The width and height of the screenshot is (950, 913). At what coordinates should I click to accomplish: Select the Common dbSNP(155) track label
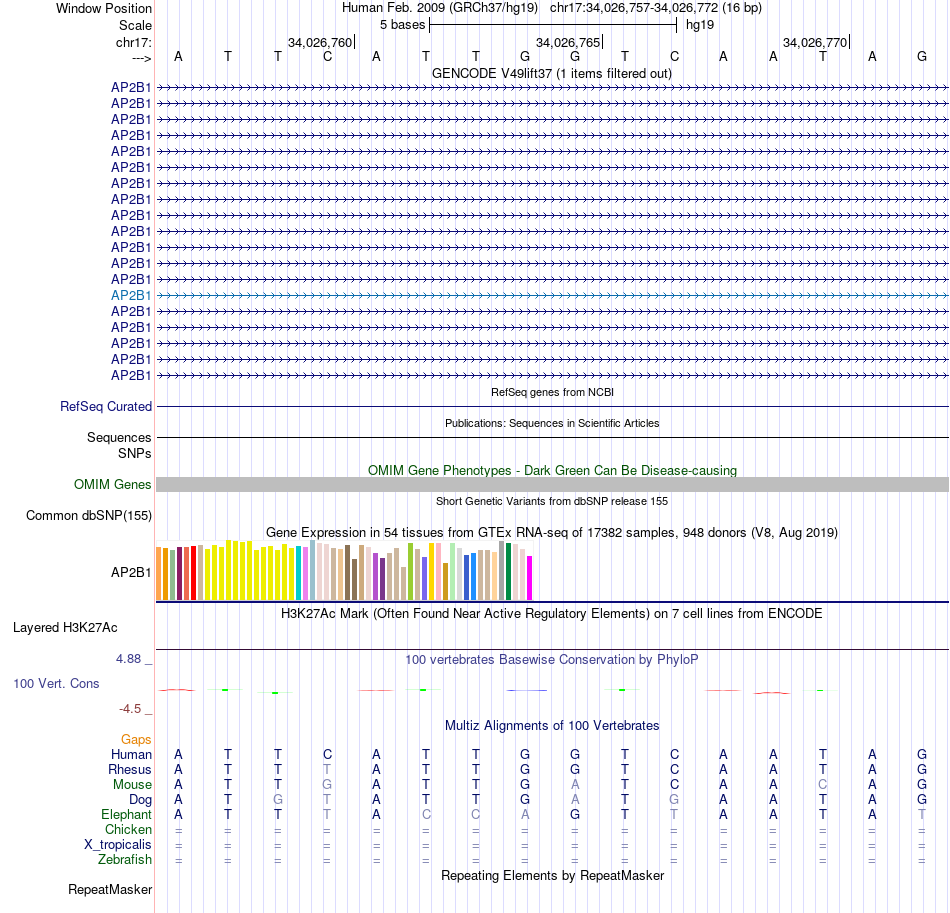click(x=88, y=516)
